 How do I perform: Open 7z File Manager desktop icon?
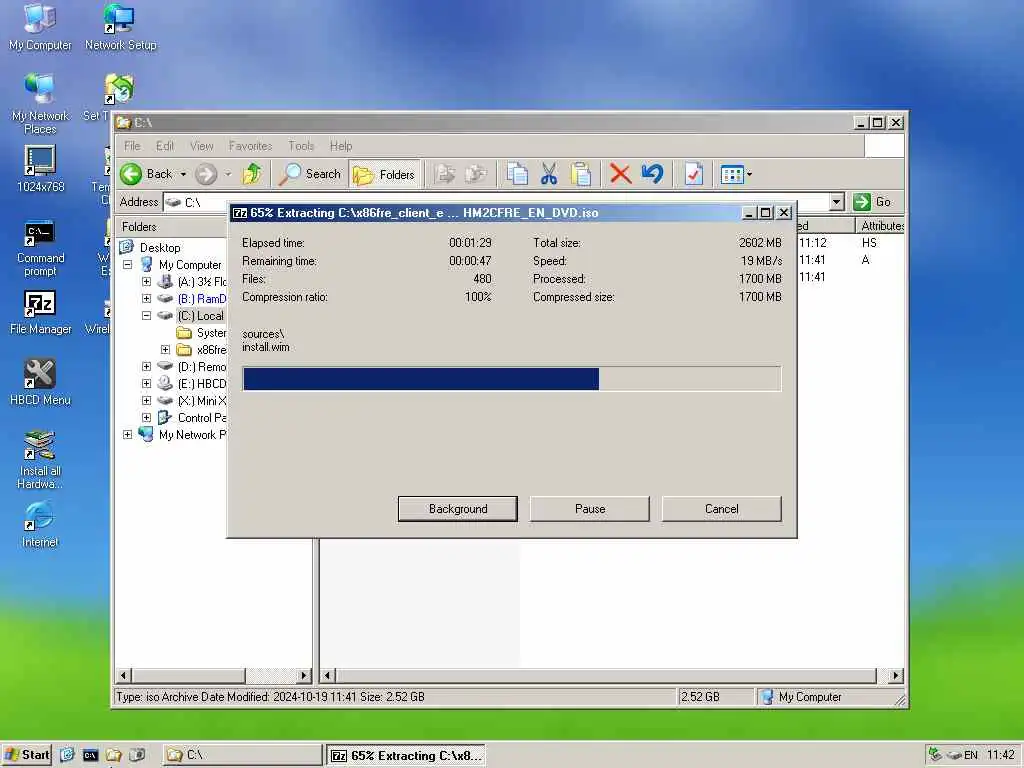(40, 312)
